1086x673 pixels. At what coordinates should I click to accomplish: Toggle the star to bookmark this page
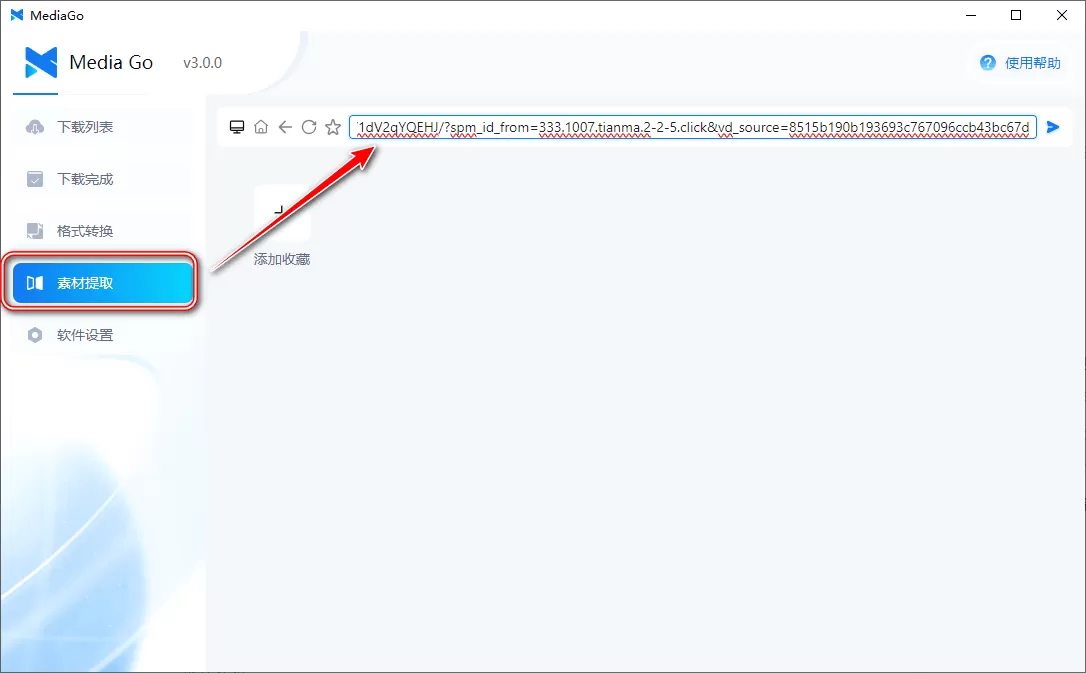click(333, 127)
